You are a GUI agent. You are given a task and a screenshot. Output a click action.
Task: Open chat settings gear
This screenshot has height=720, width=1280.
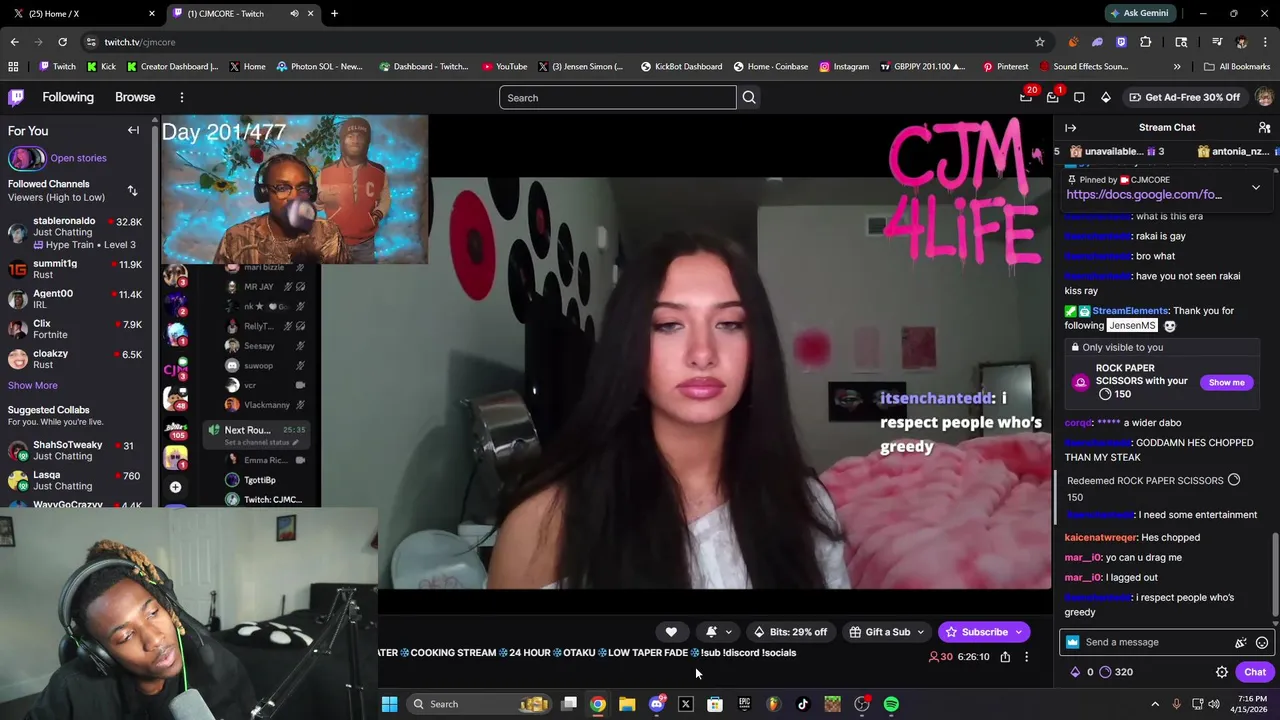coord(1221,672)
